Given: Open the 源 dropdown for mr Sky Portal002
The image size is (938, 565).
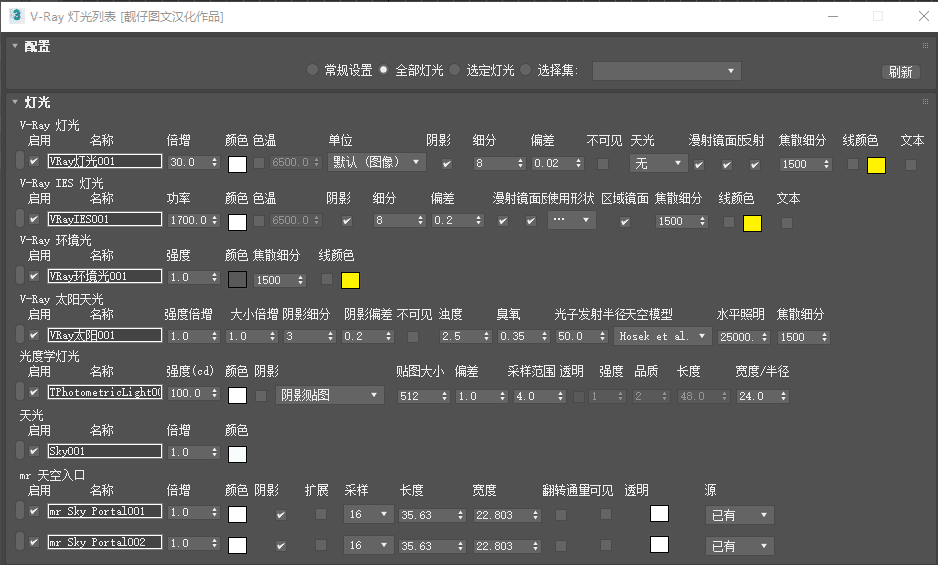Looking at the screenshot, I should click(x=740, y=546).
